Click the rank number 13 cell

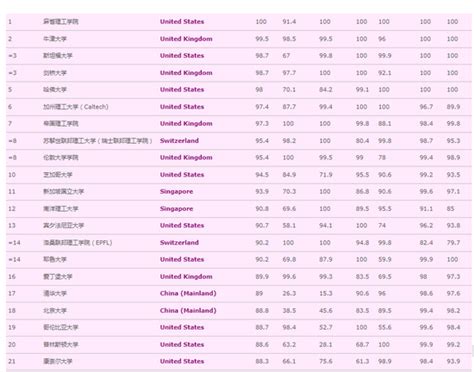pos(12,226)
